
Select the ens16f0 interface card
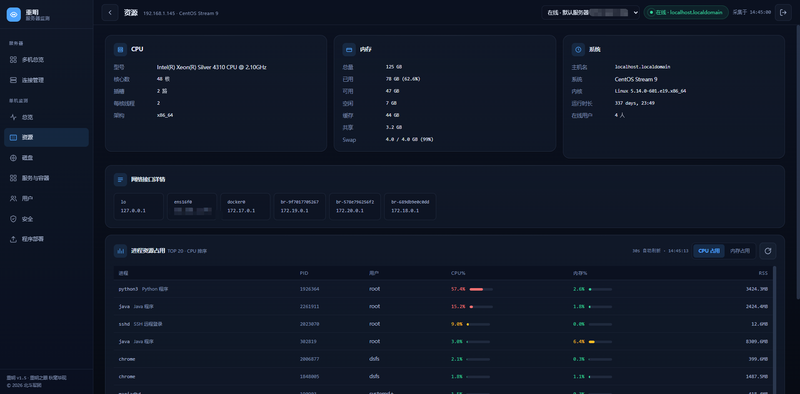pos(192,206)
